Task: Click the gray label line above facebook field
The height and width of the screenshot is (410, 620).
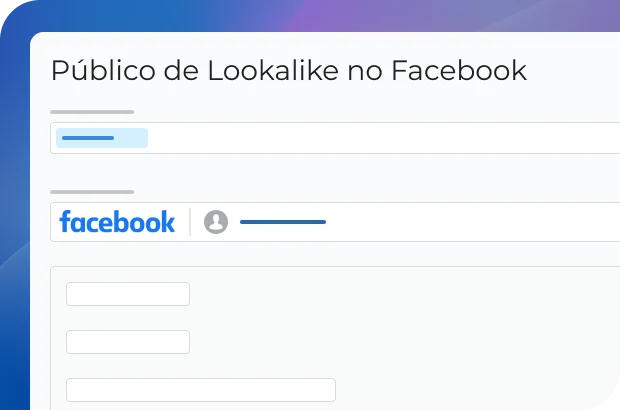Action: (92, 192)
